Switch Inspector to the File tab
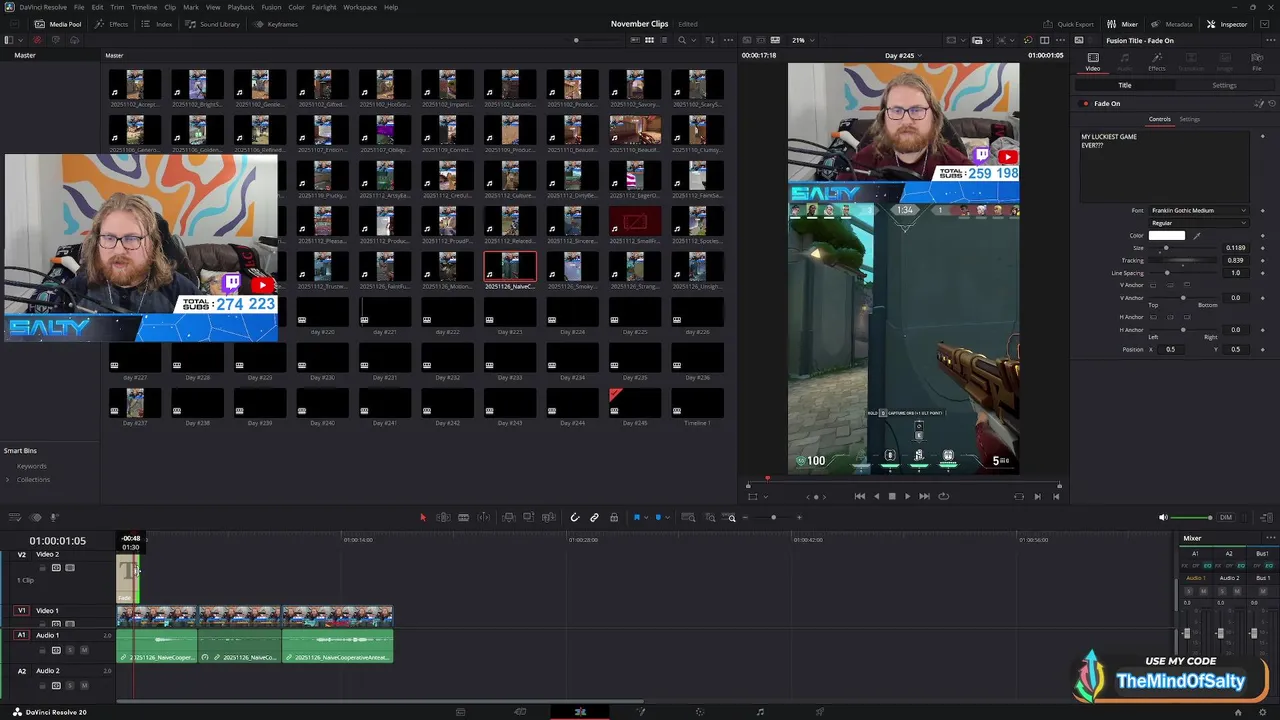The width and height of the screenshot is (1280, 720). tap(1257, 62)
